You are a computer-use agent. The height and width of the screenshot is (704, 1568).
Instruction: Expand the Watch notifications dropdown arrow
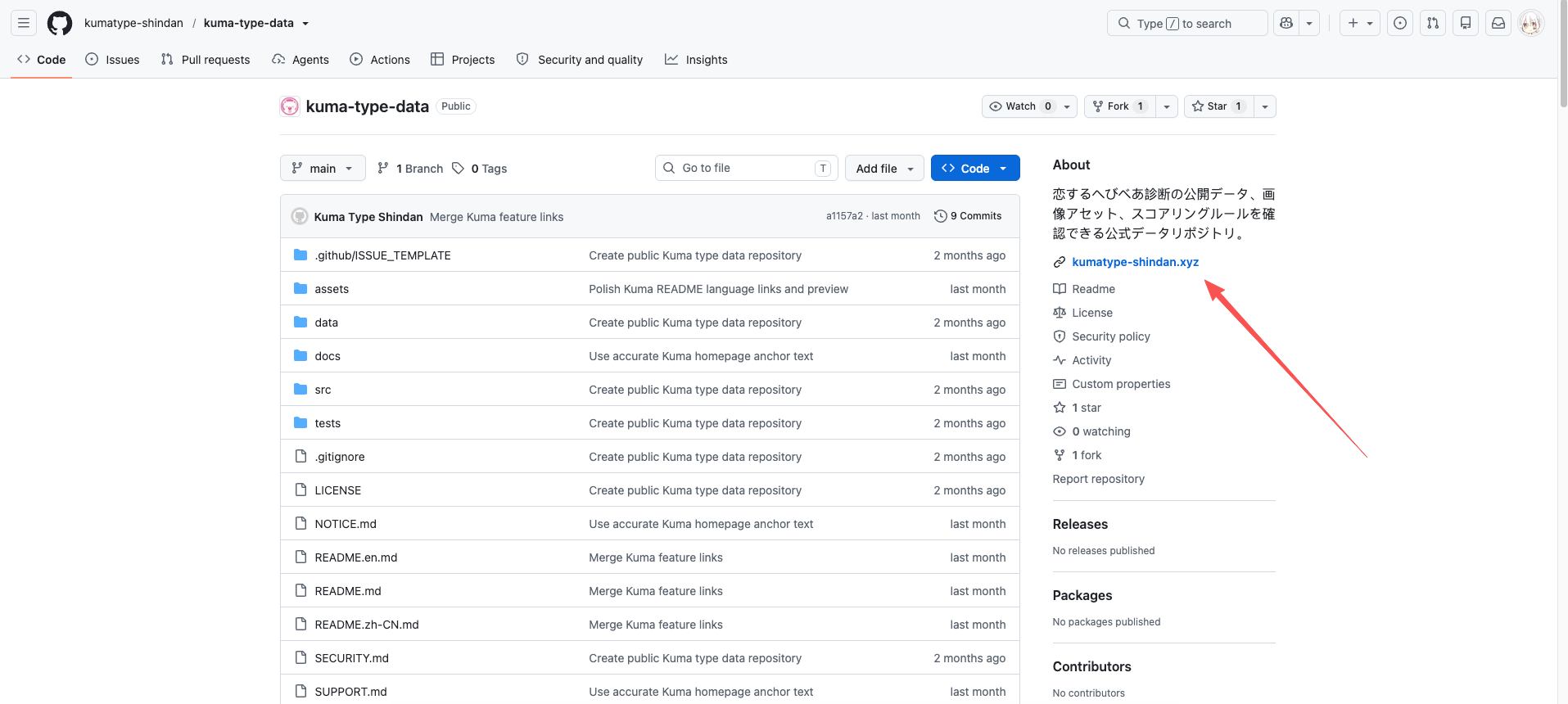[1067, 106]
